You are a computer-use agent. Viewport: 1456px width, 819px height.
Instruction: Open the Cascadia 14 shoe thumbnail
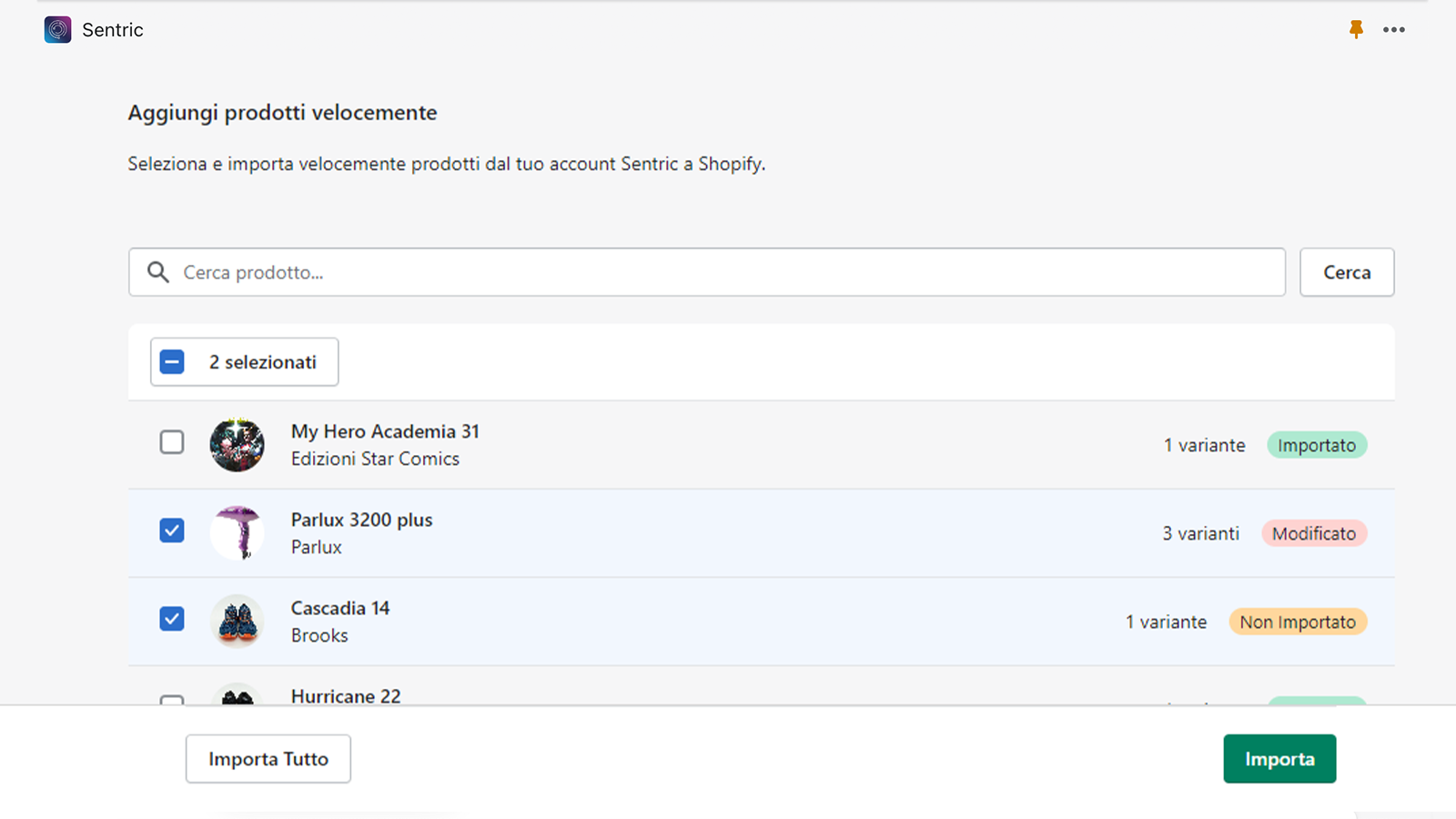coord(238,622)
